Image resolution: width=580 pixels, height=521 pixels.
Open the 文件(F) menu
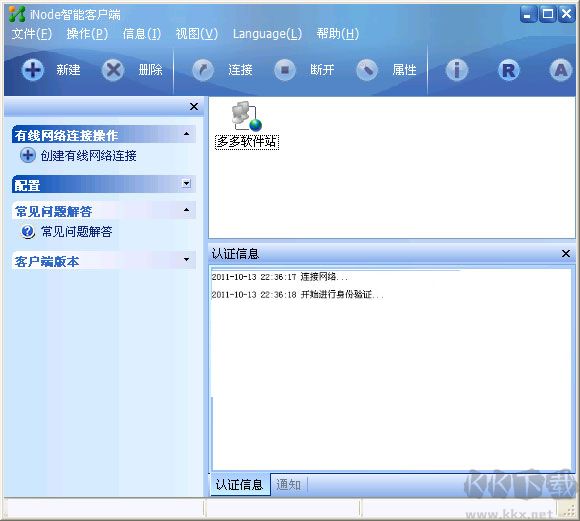(32, 34)
